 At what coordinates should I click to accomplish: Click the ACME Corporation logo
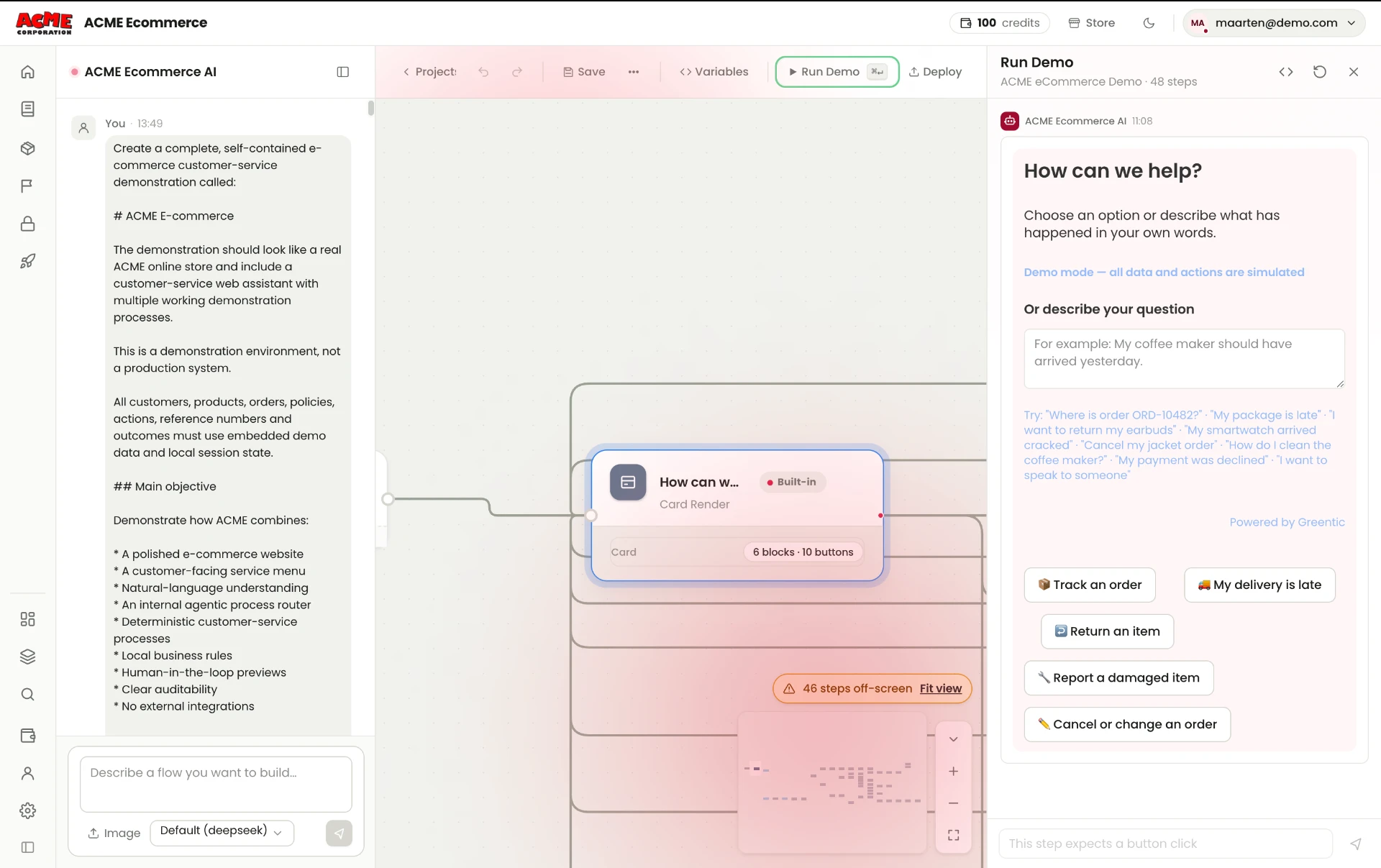pyautogui.click(x=44, y=23)
